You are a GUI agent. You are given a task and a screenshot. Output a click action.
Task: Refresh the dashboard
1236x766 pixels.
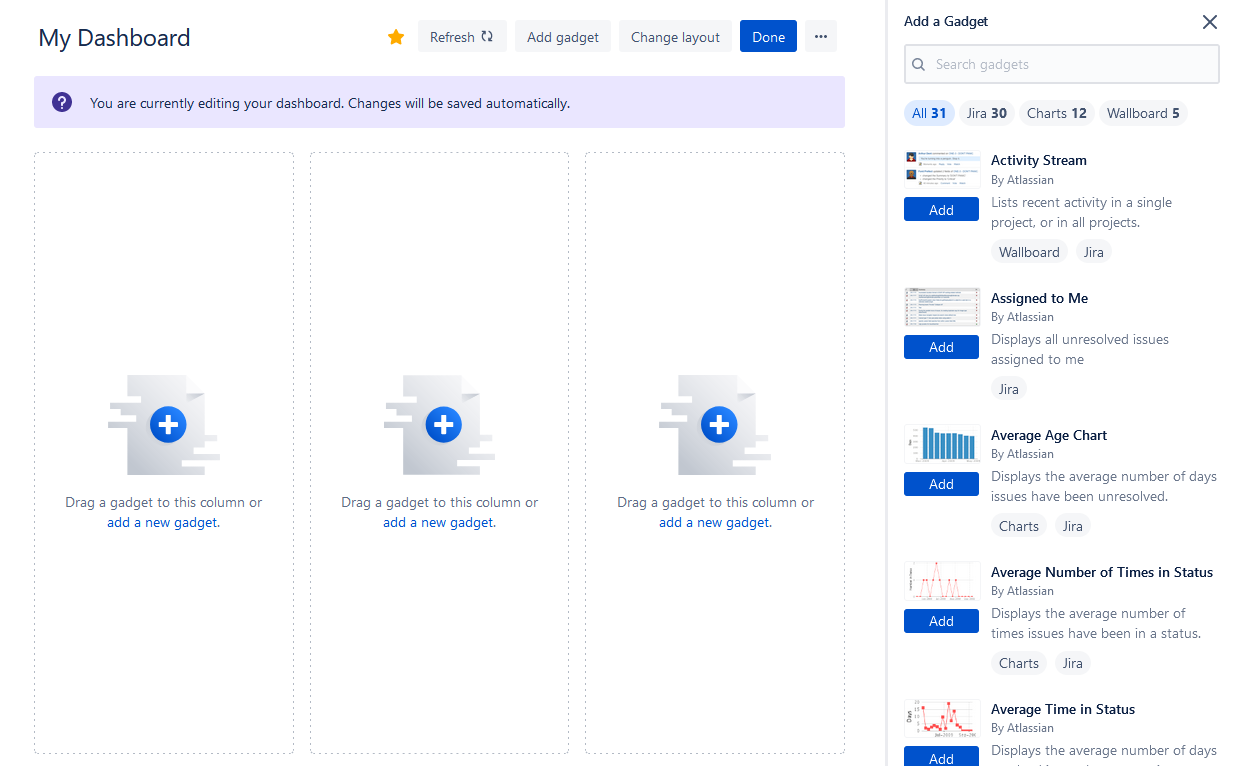pos(461,37)
